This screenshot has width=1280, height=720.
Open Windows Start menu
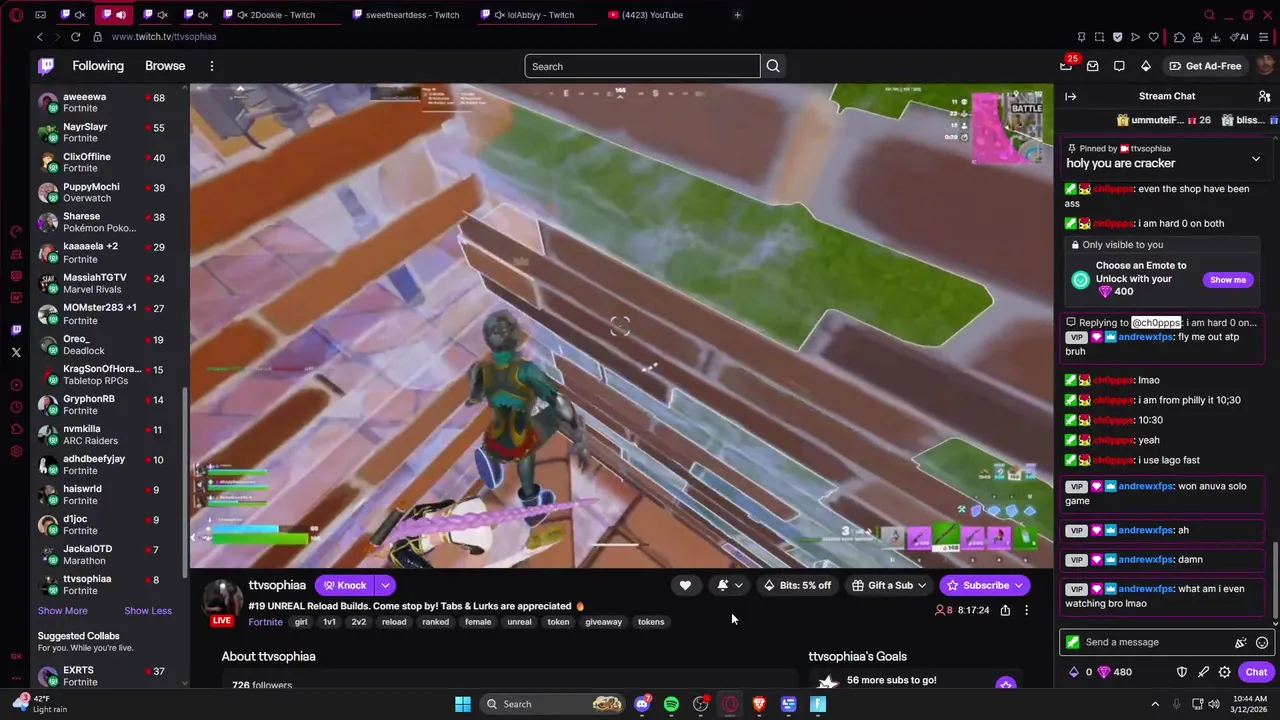tap(463, 704)
